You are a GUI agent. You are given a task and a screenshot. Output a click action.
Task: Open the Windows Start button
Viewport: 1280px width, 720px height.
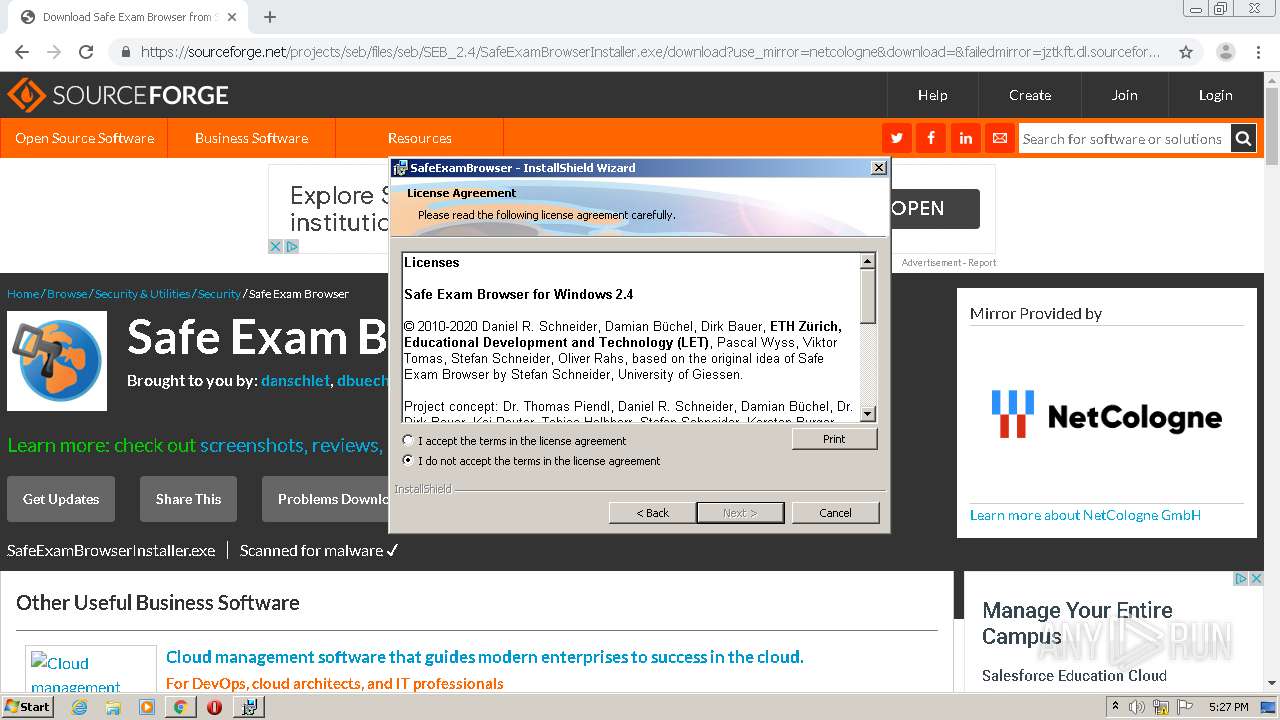pos(27,706)
